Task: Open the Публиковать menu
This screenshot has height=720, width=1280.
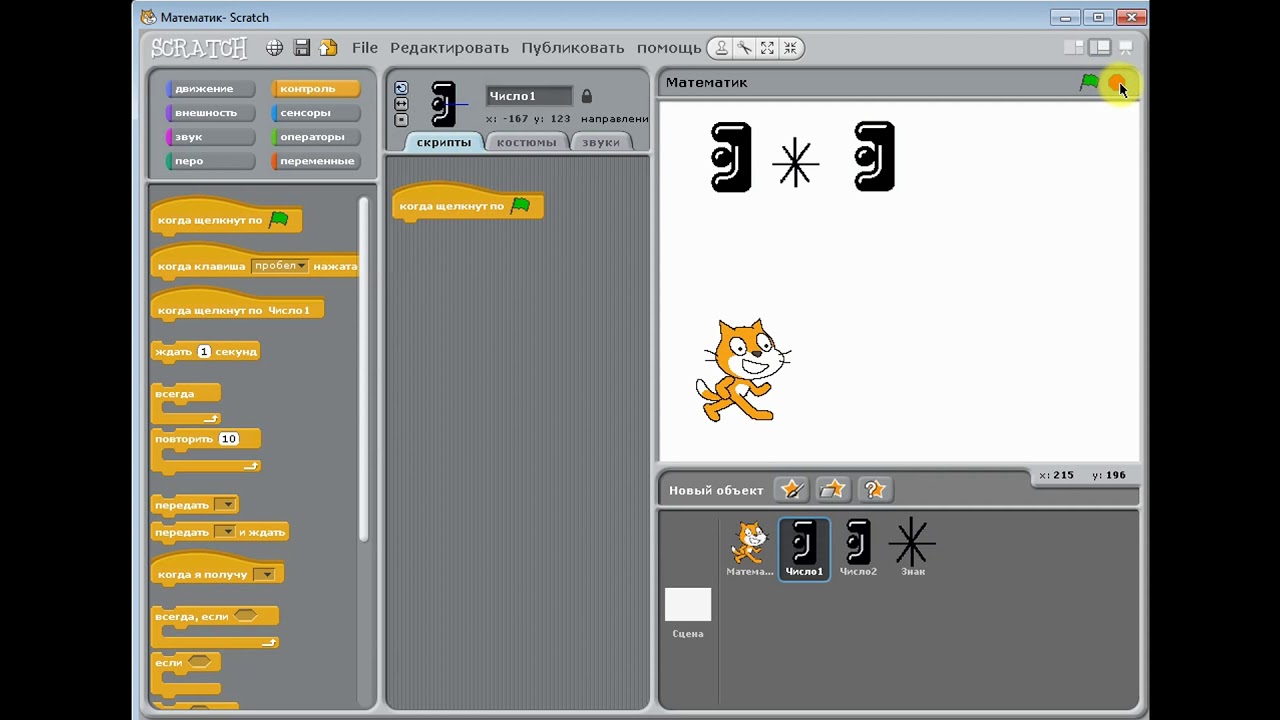Action: [572, 48]
